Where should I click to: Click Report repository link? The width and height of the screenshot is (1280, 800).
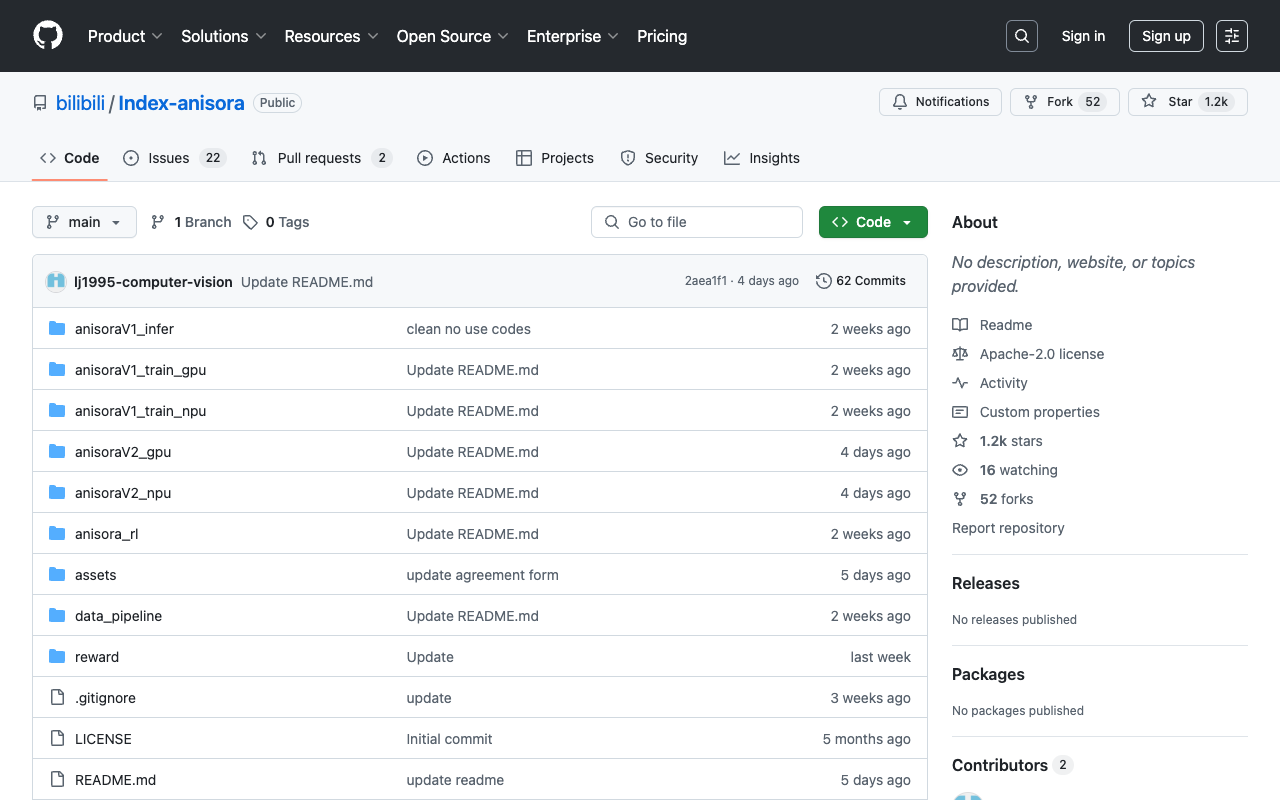[x=1008, y=528]
